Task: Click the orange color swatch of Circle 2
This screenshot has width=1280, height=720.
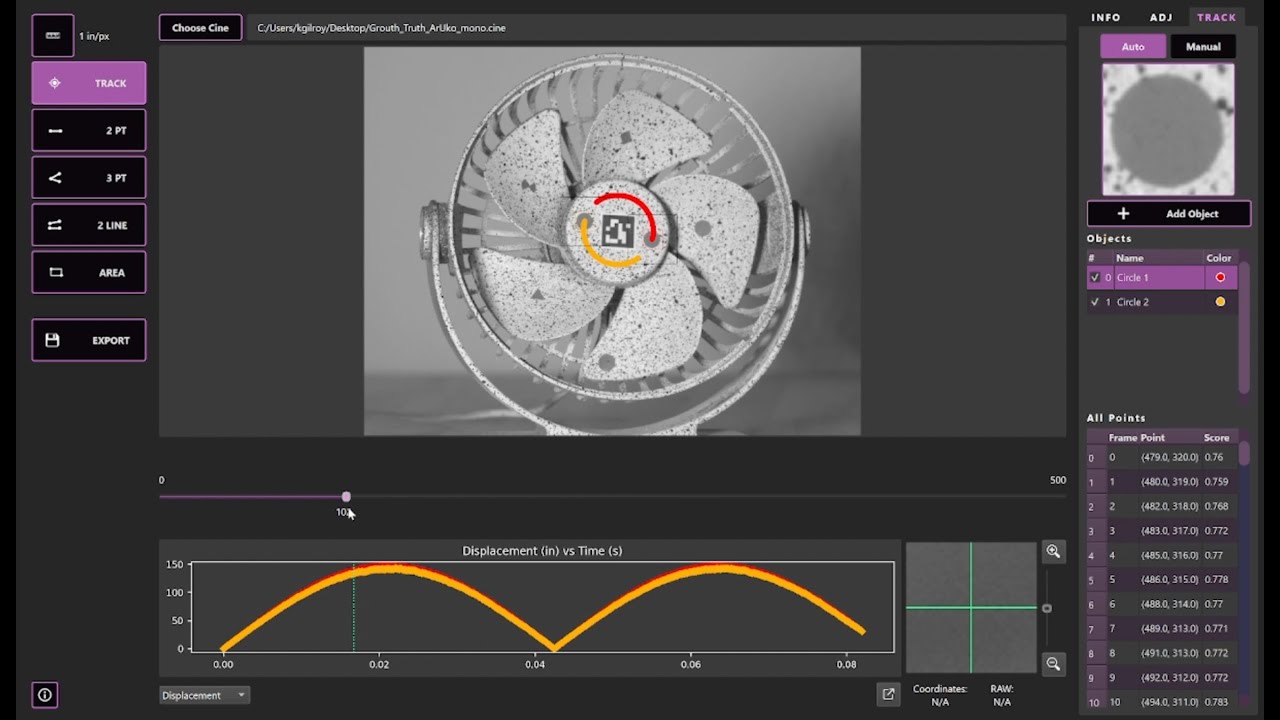Action: pos(1220,302)
